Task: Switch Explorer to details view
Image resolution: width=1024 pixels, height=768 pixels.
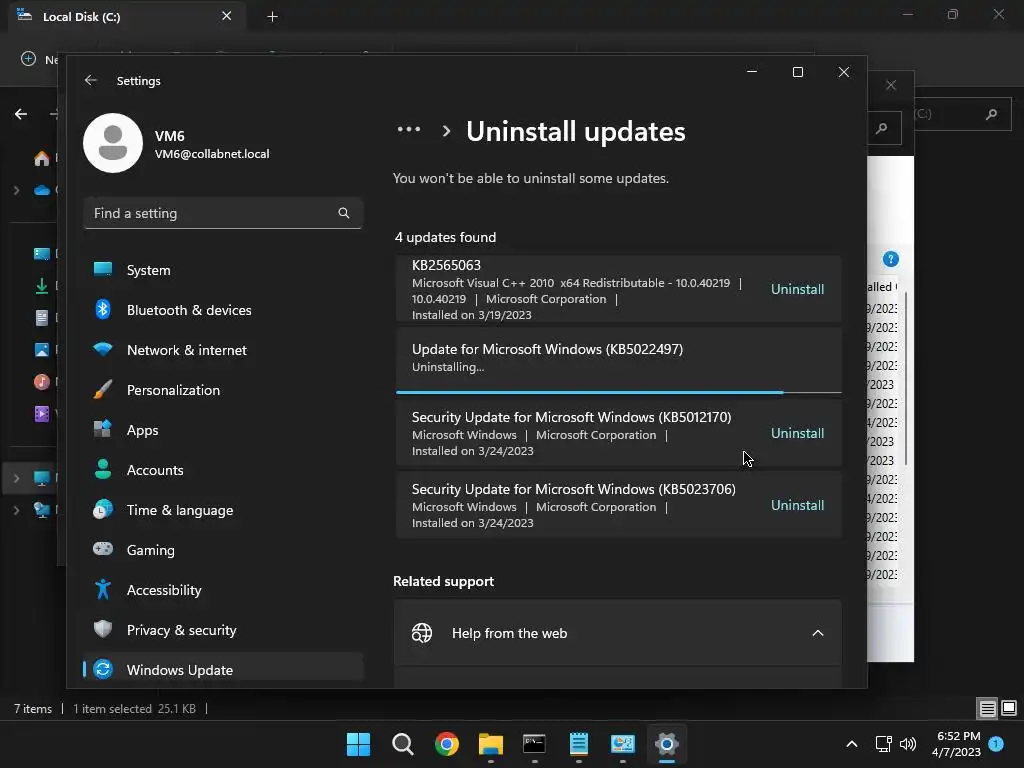Action: pos(987,708)
